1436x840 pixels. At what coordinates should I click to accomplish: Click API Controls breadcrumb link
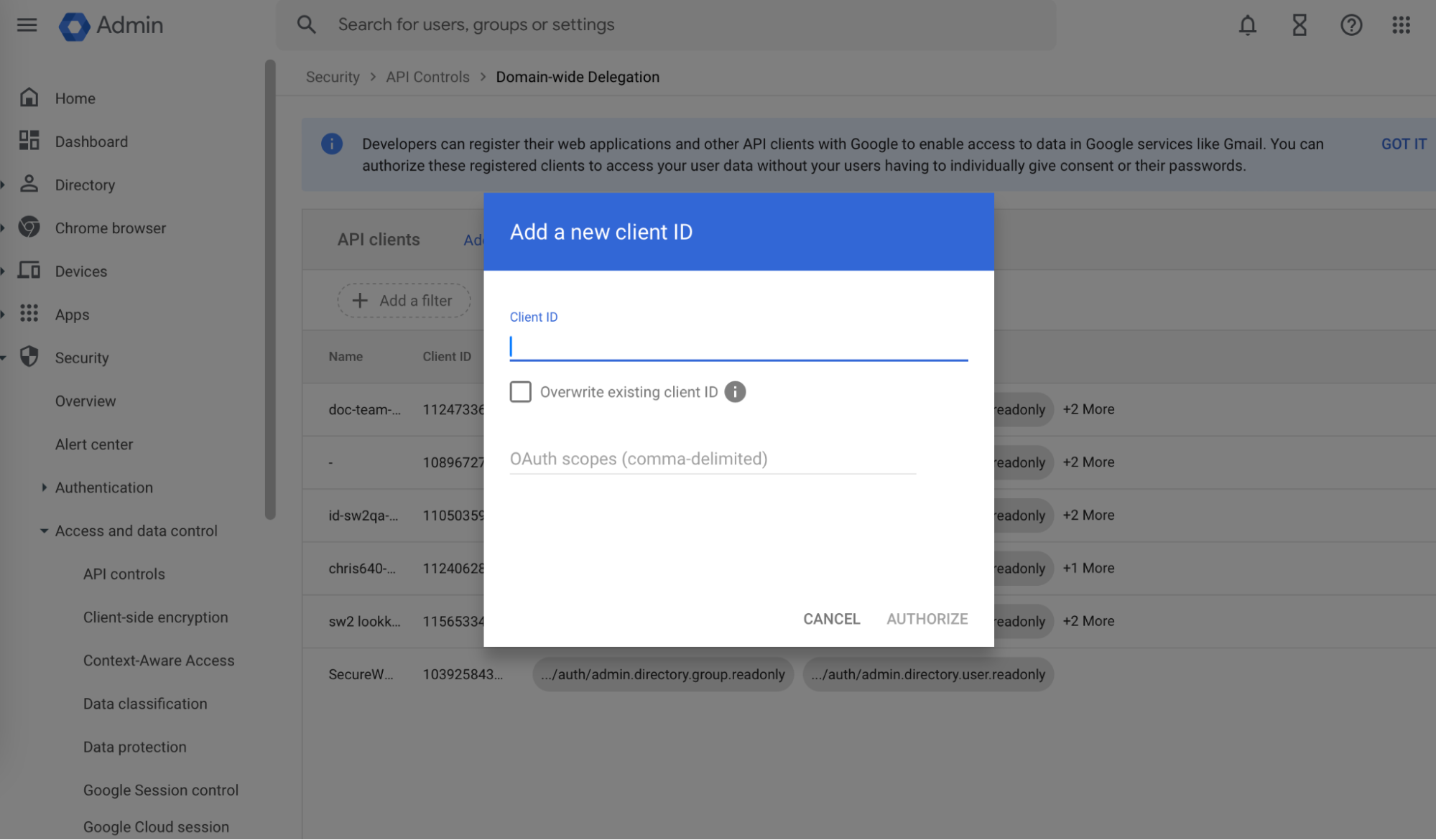click(x=427, y=77)
